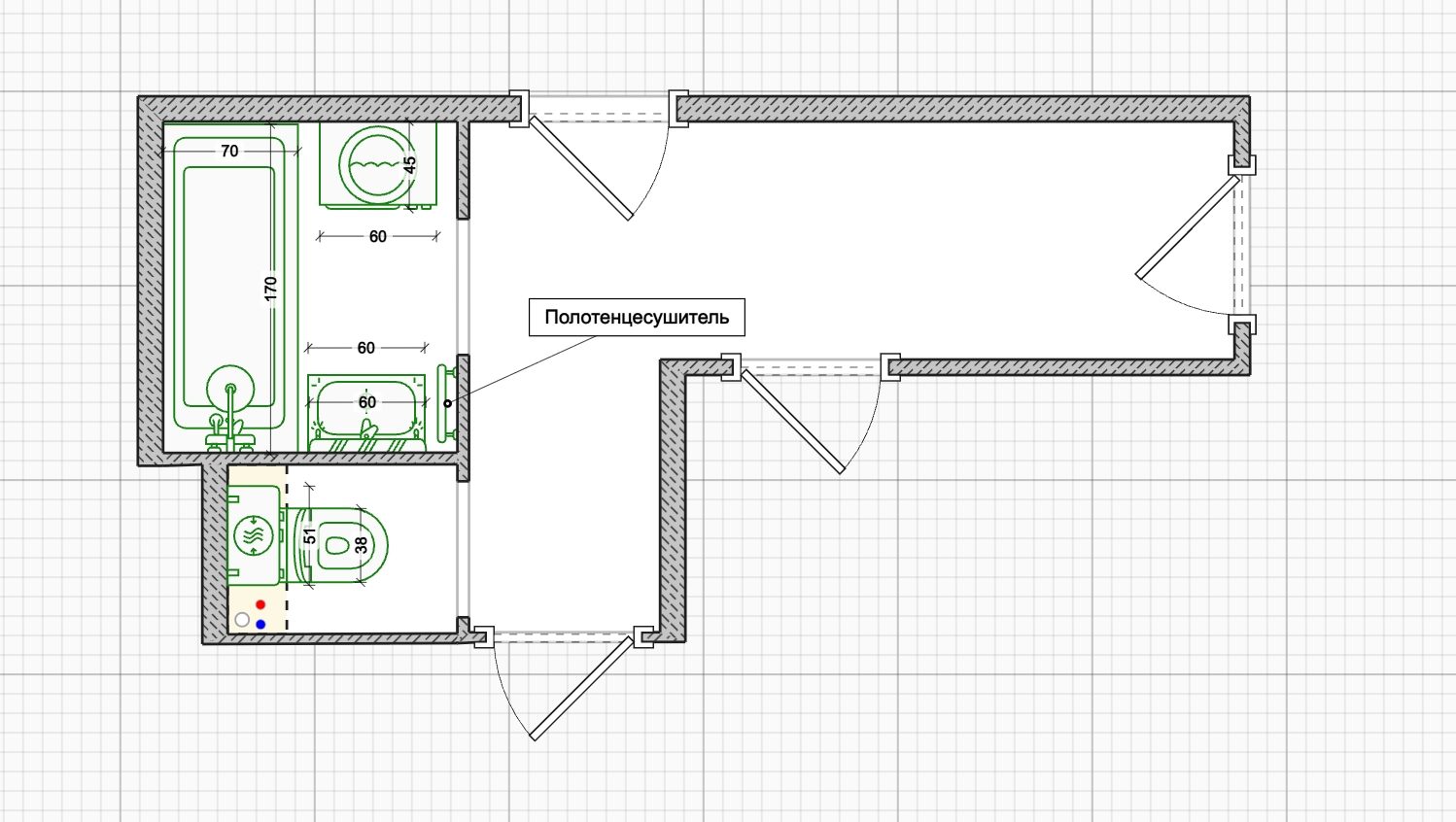Select the toilet bowl symbol
The image size is (1456, 822).
(338, 545)
